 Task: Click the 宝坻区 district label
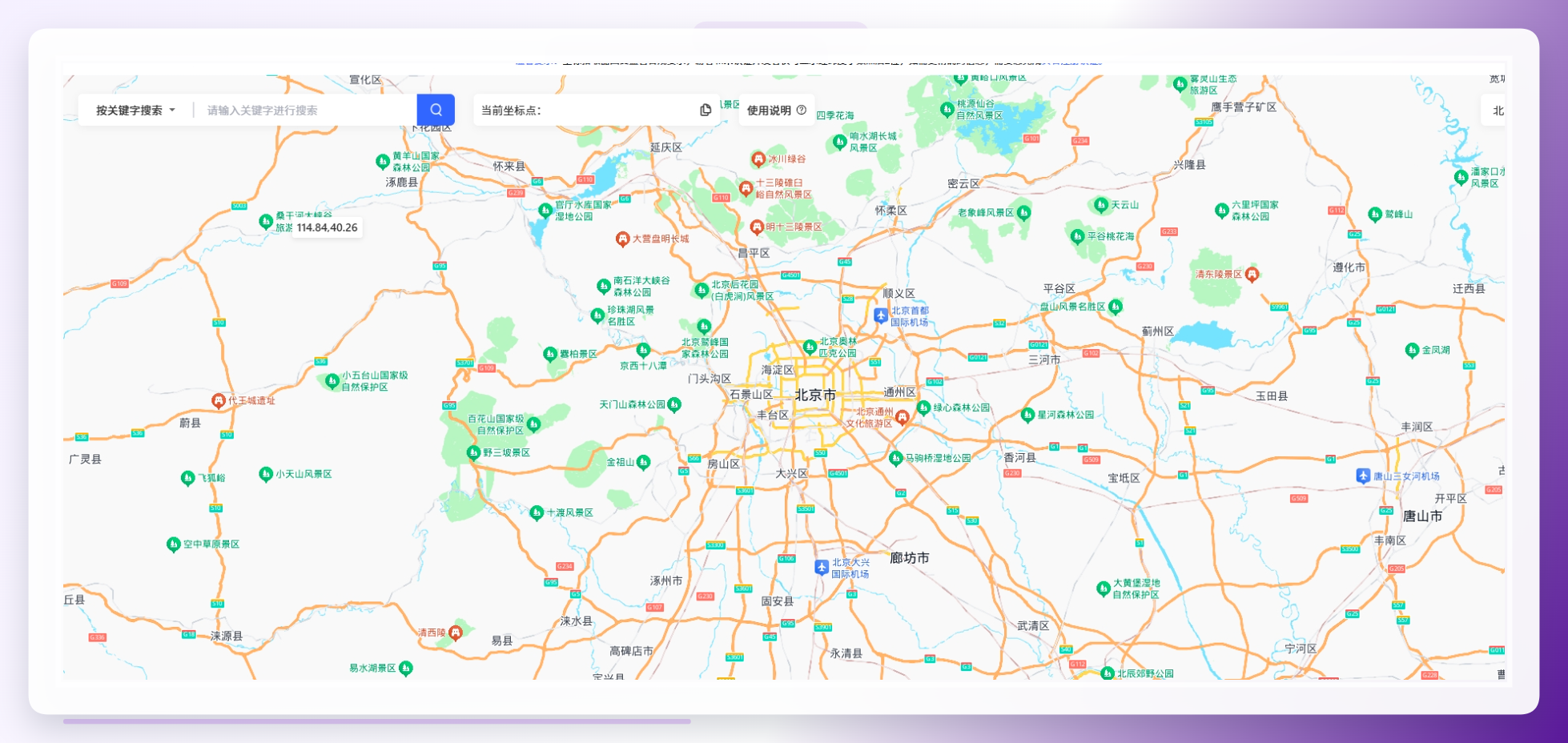tap(1124, 478)
